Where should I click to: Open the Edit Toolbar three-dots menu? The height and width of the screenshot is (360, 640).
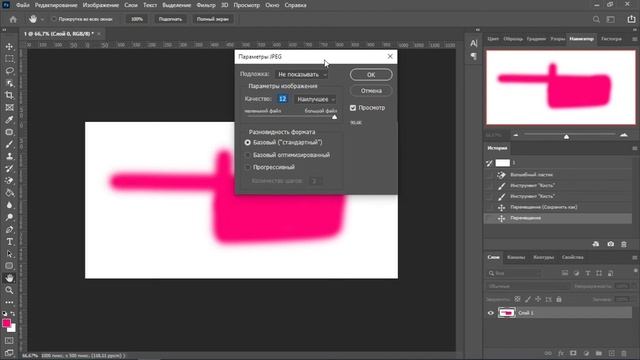(9, 302)
